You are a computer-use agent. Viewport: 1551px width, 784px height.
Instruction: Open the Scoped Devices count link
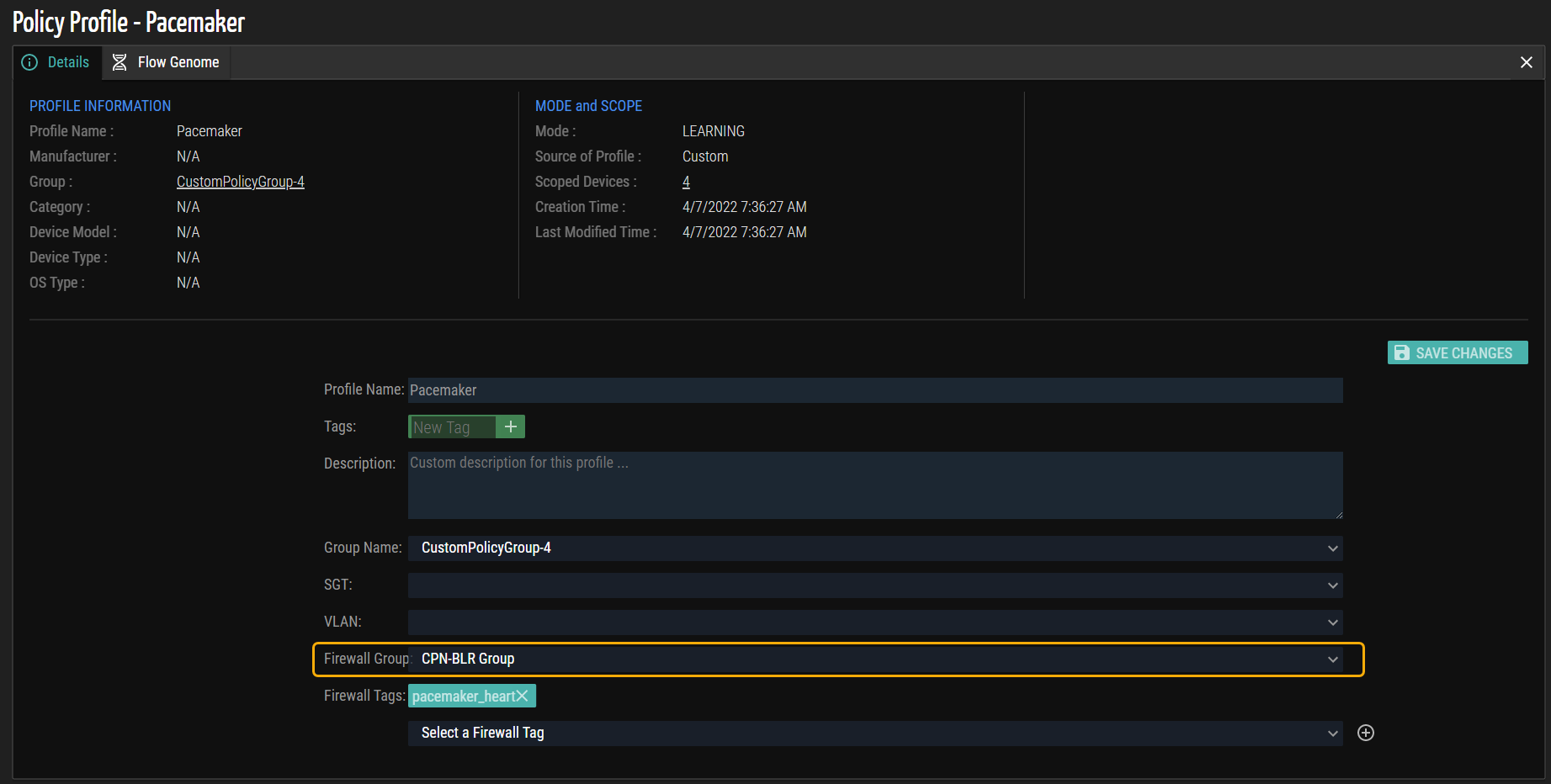(686, 182)
